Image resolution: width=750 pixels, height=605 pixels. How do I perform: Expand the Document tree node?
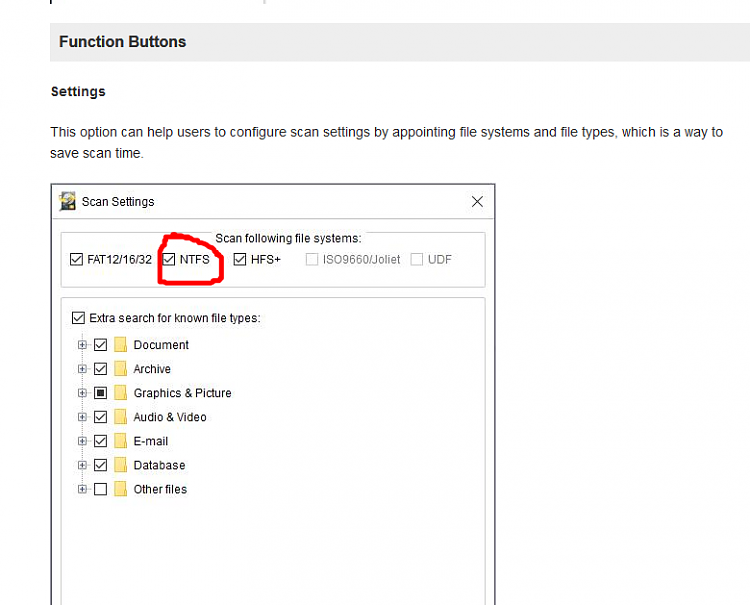pos(82,345)
